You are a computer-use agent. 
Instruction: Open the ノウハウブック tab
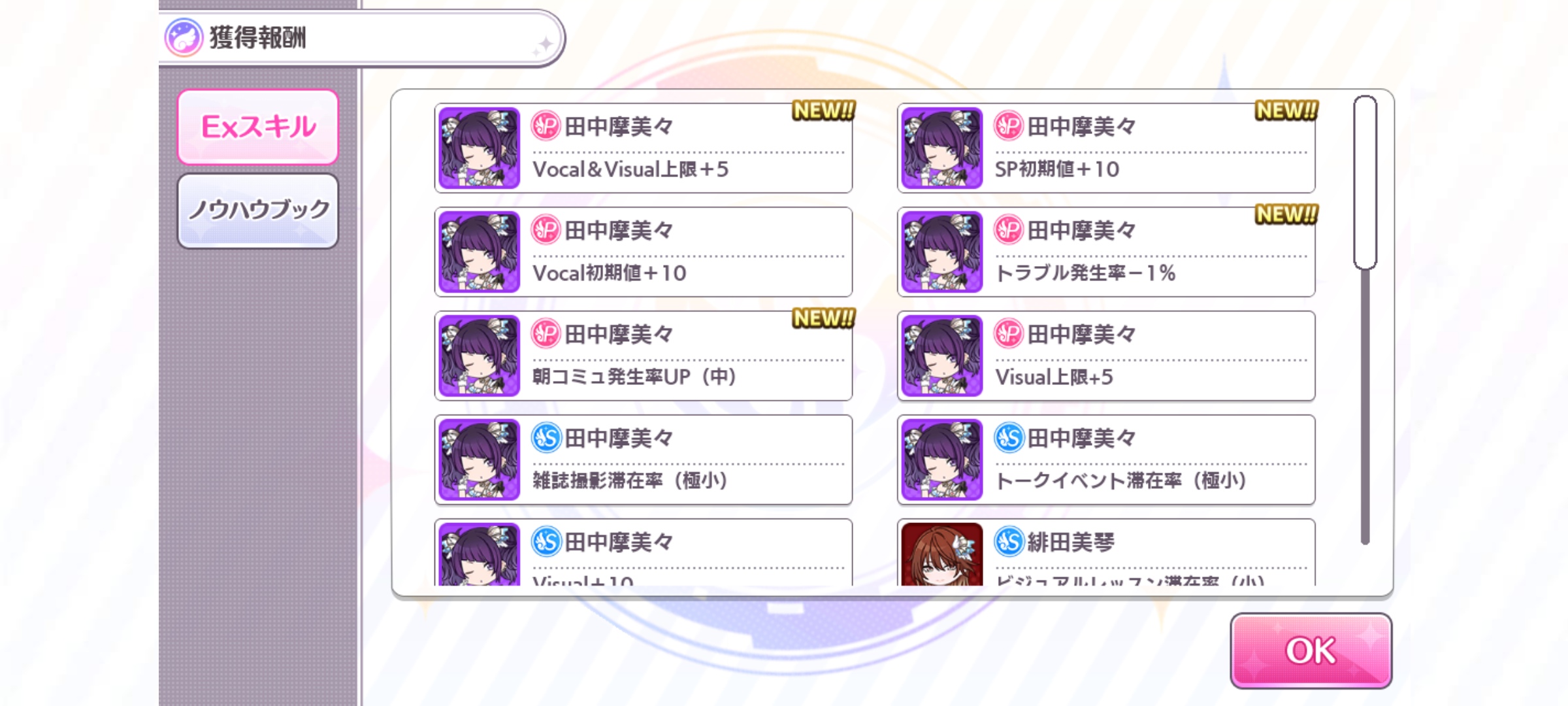point(258,210)
